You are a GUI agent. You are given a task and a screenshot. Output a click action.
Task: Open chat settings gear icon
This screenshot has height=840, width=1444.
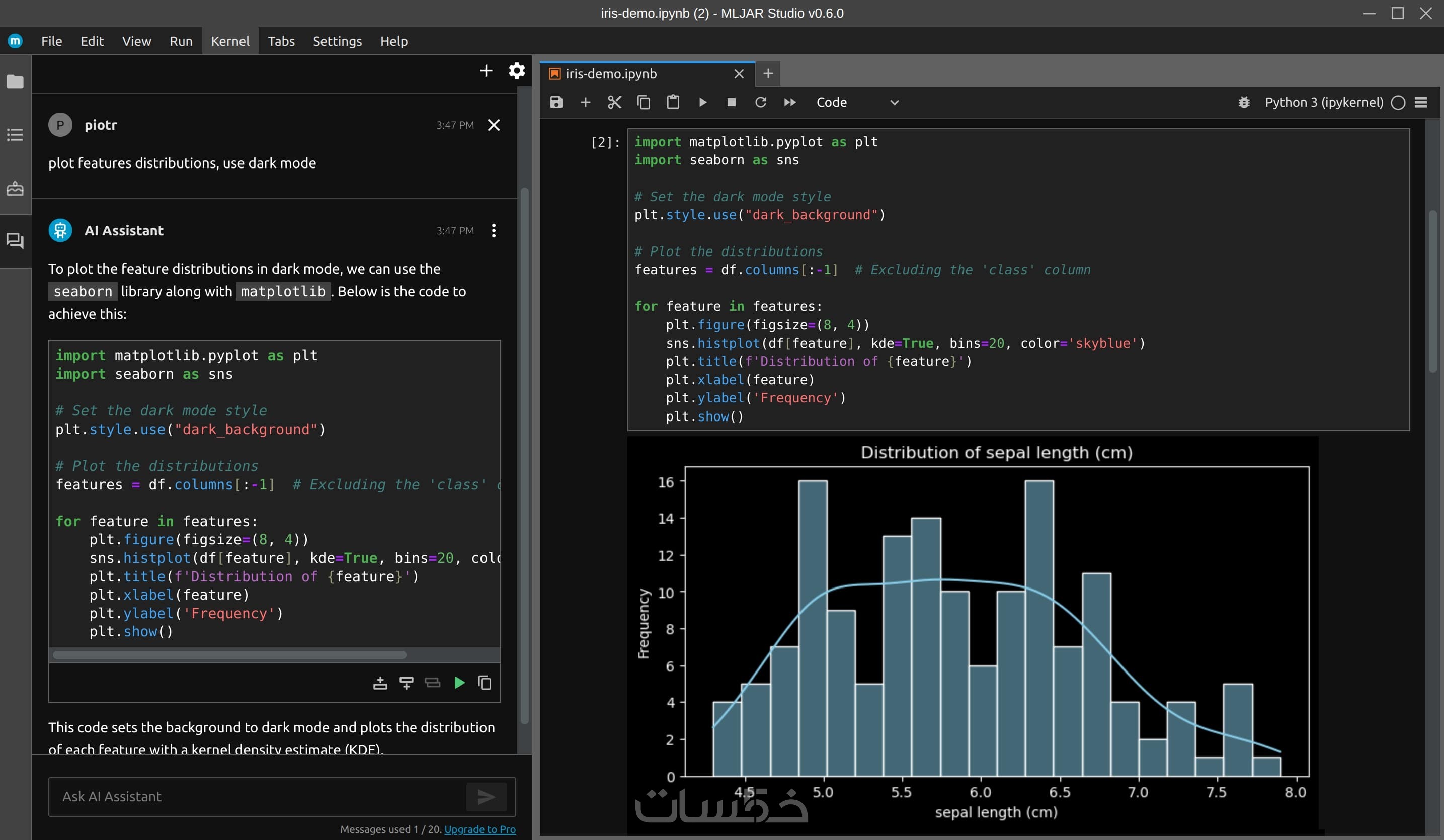[516, 71]
